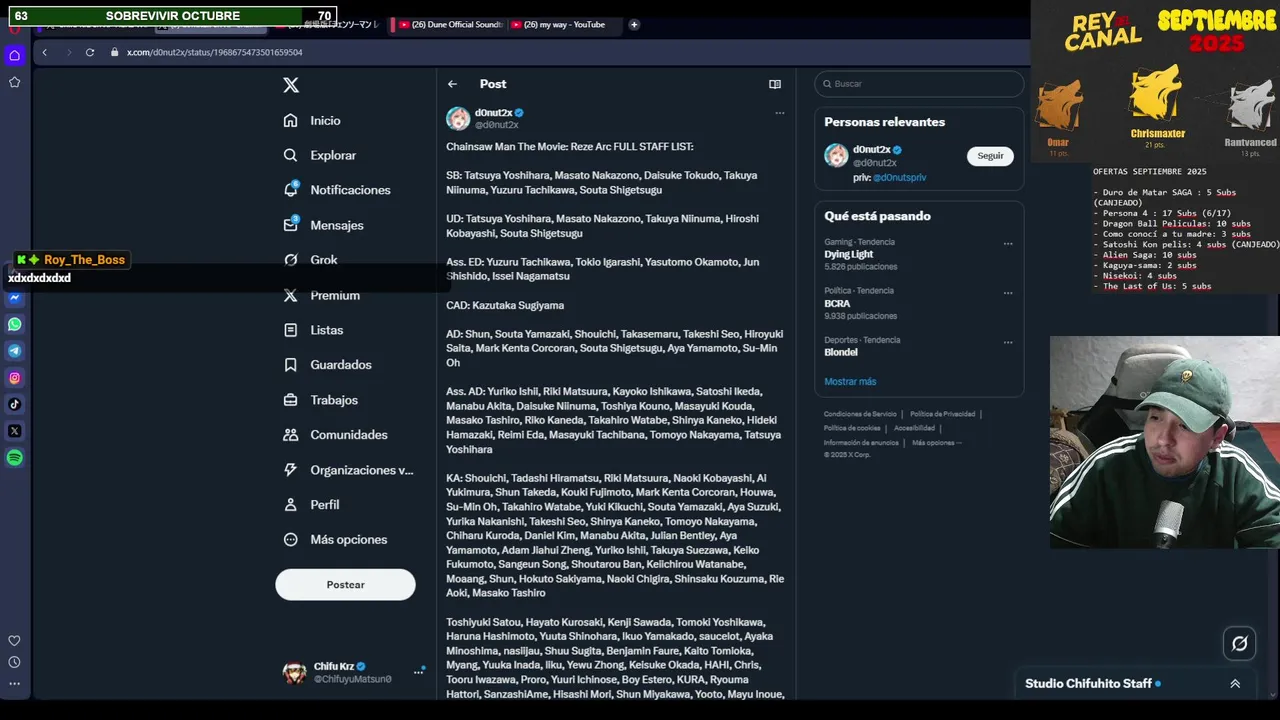Click the Postear button
The image size is (1280, 720).
tap(345, 585)
